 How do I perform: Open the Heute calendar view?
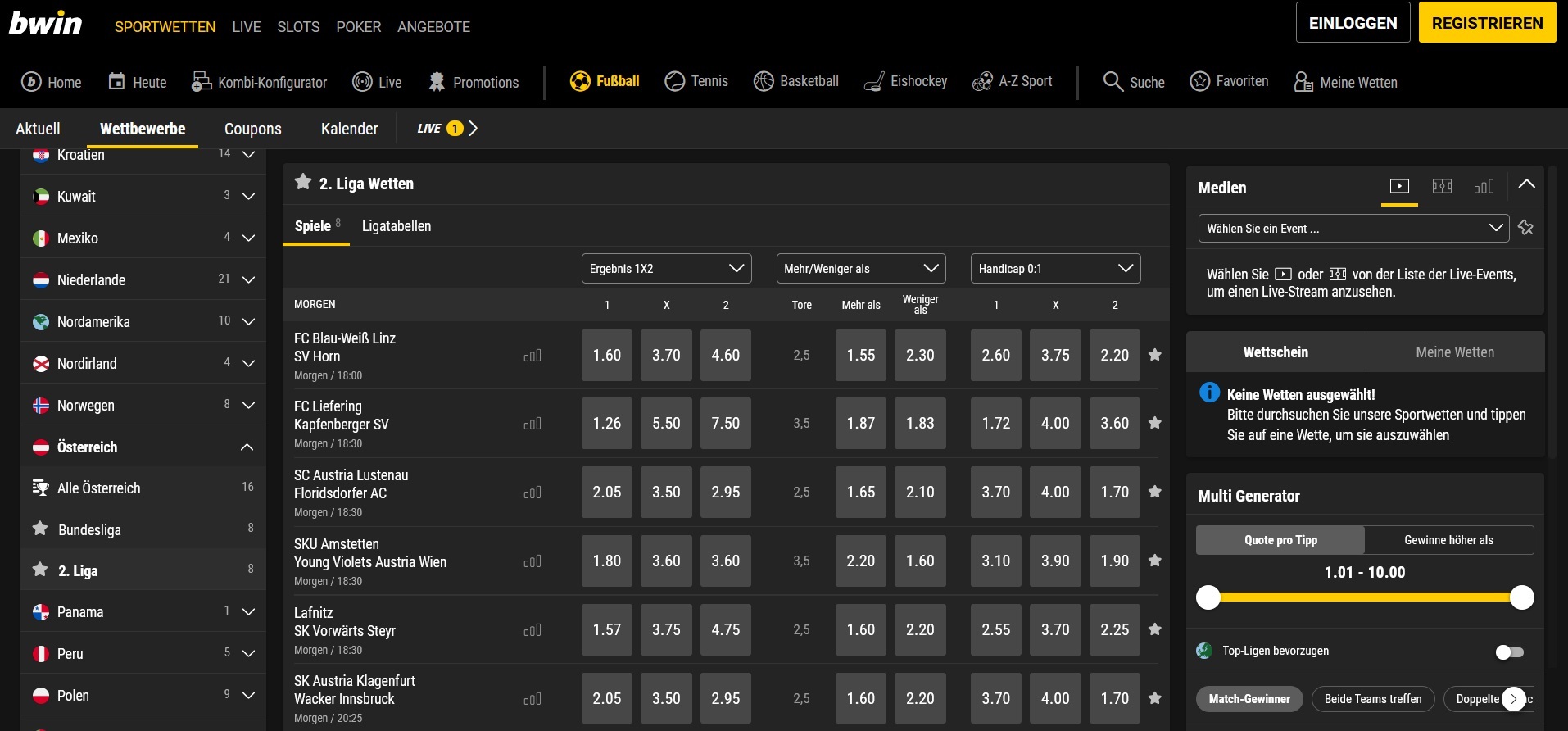click(138, 82)
